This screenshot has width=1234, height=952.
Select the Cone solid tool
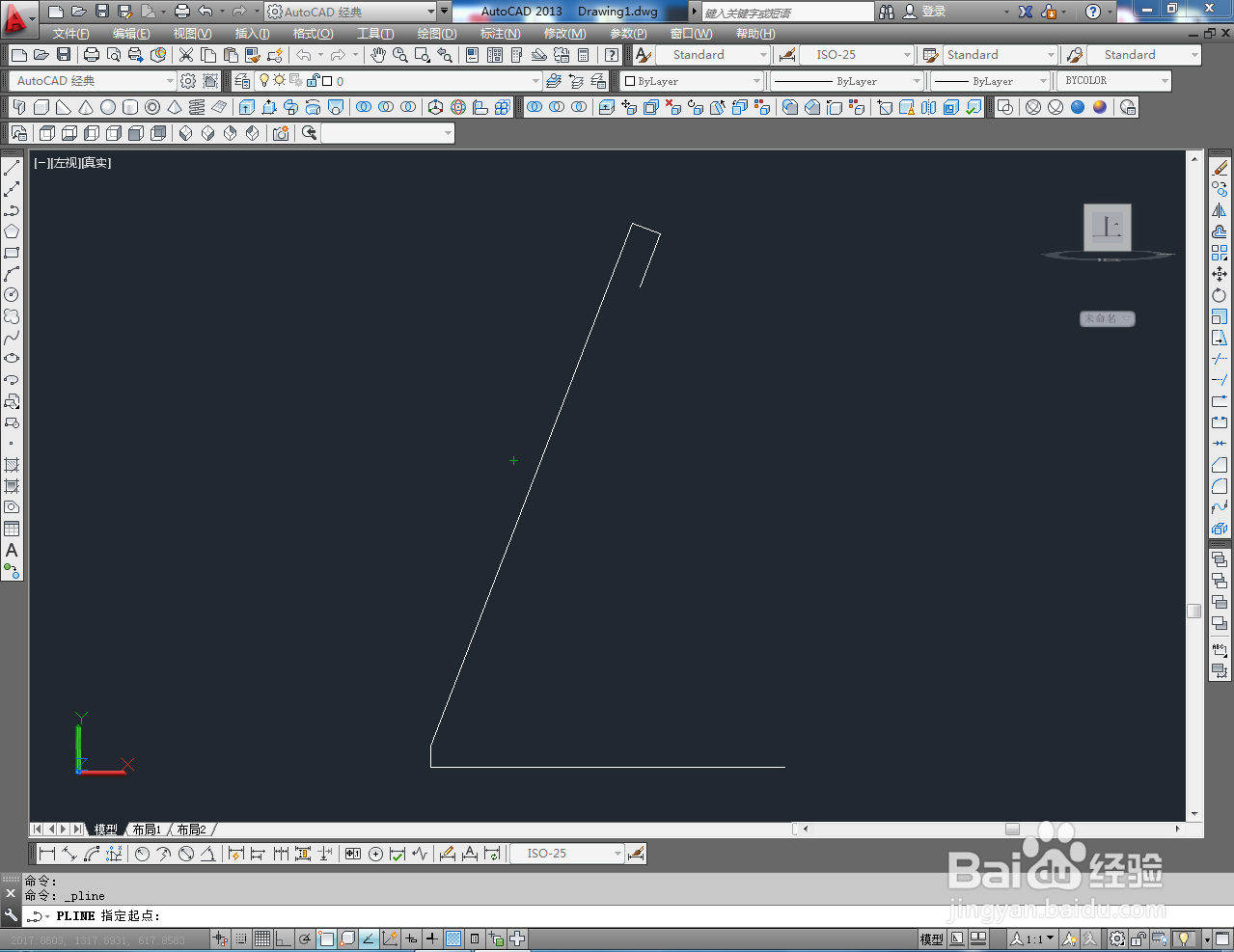(x=86, y=107)
